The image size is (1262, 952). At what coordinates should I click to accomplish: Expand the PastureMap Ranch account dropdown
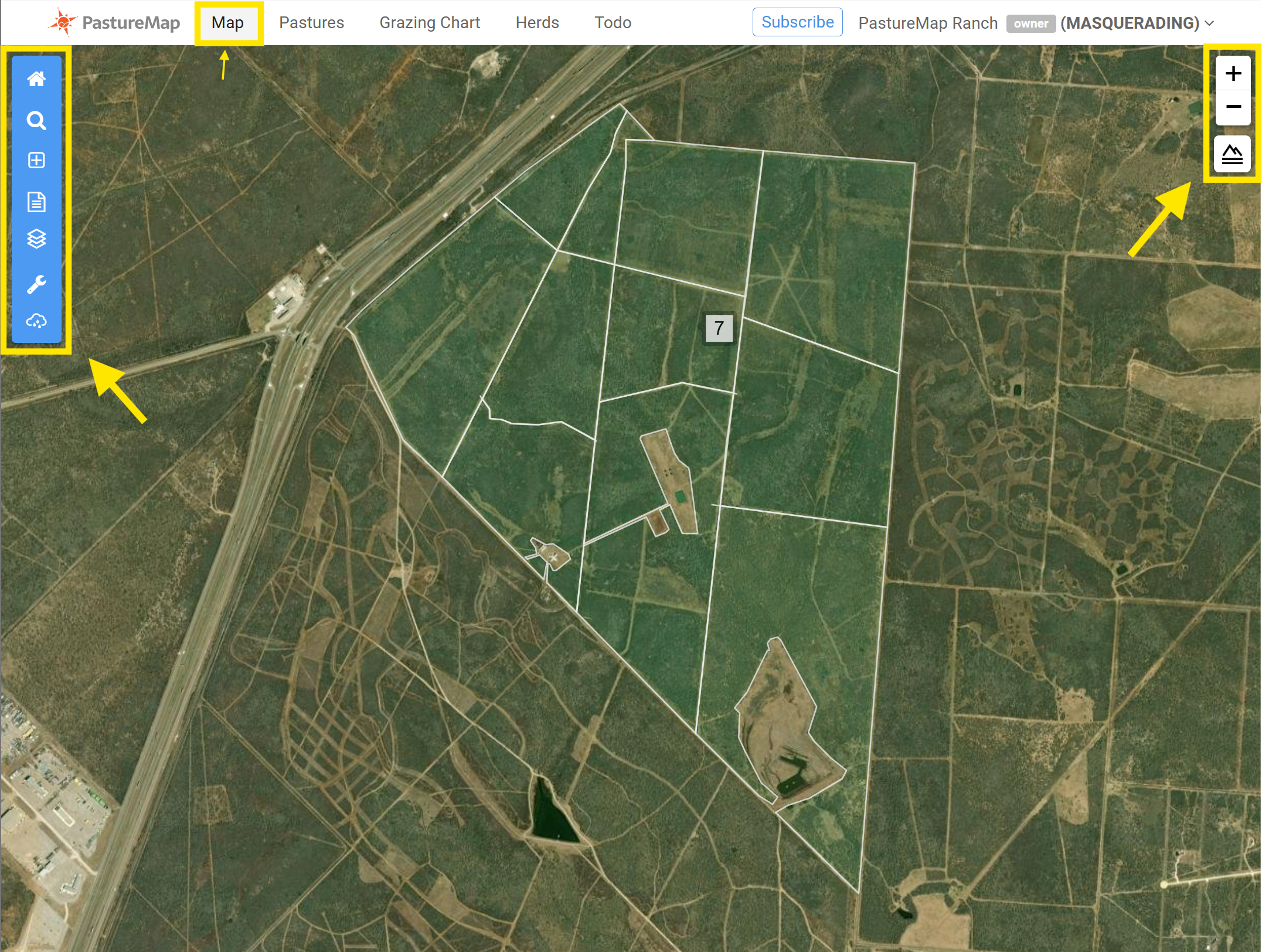point(1036,23)
